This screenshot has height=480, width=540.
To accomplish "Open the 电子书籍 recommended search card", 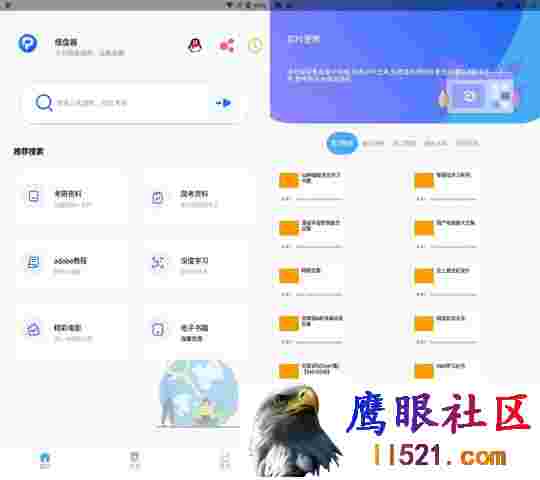I will (196, 332).
